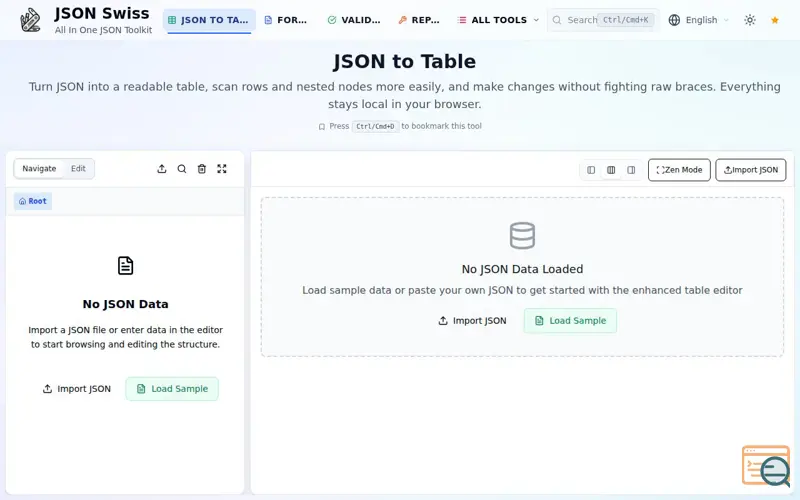Viewport: 800px width, 500px height.
Task: Click Import JSON in the left panel
Action: 77,389
